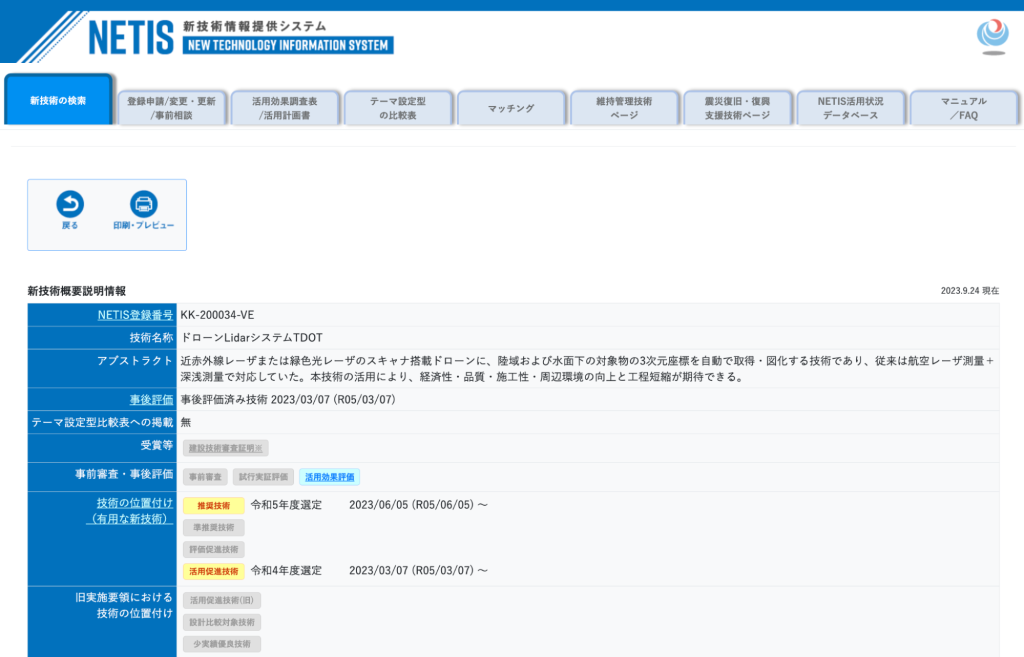Click the NETIS登録番号 link

click(x=135, y=315)
